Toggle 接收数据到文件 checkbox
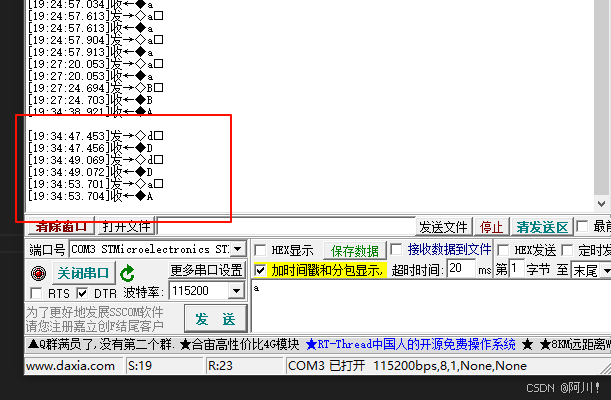 pyautogui.click(x=396, y=249)
